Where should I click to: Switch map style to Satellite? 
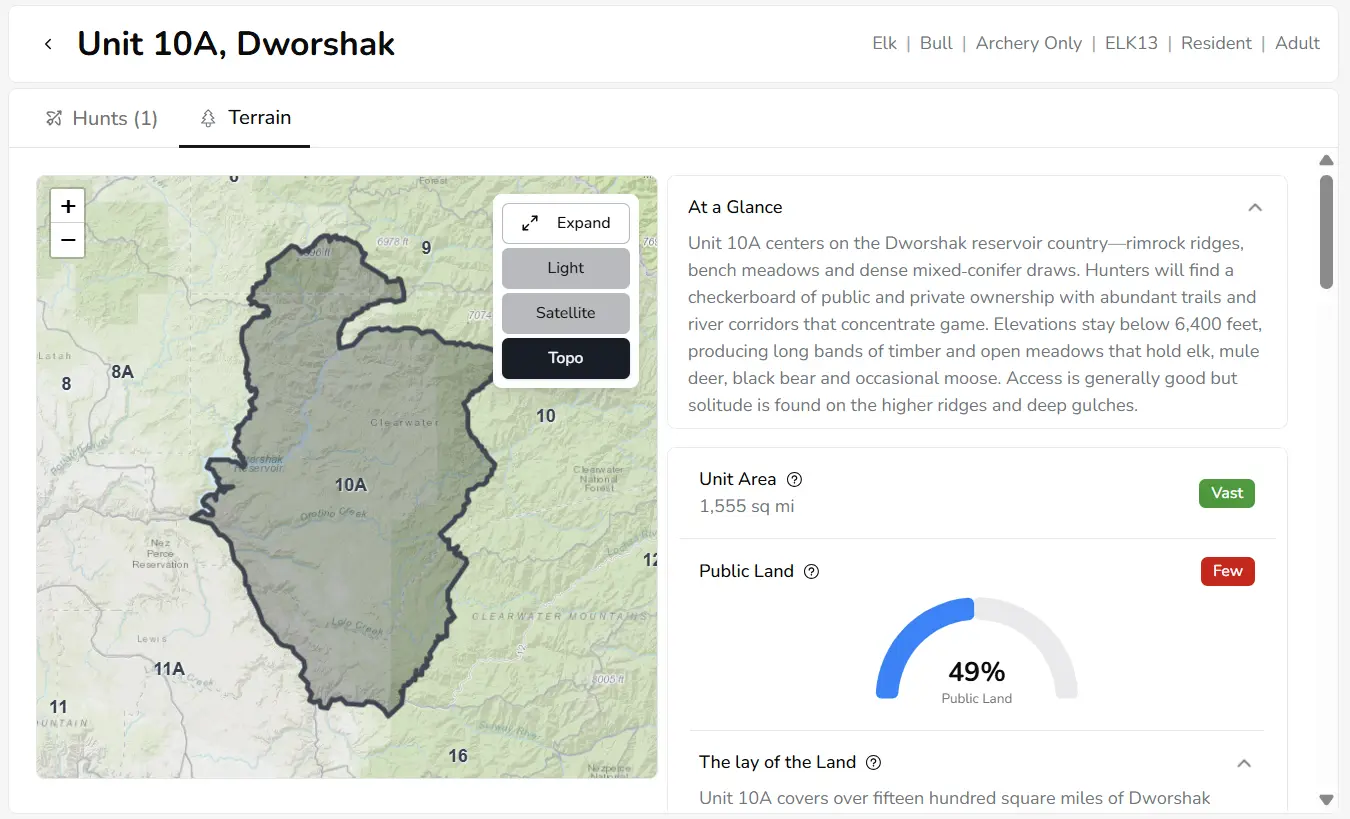(565, 313)
